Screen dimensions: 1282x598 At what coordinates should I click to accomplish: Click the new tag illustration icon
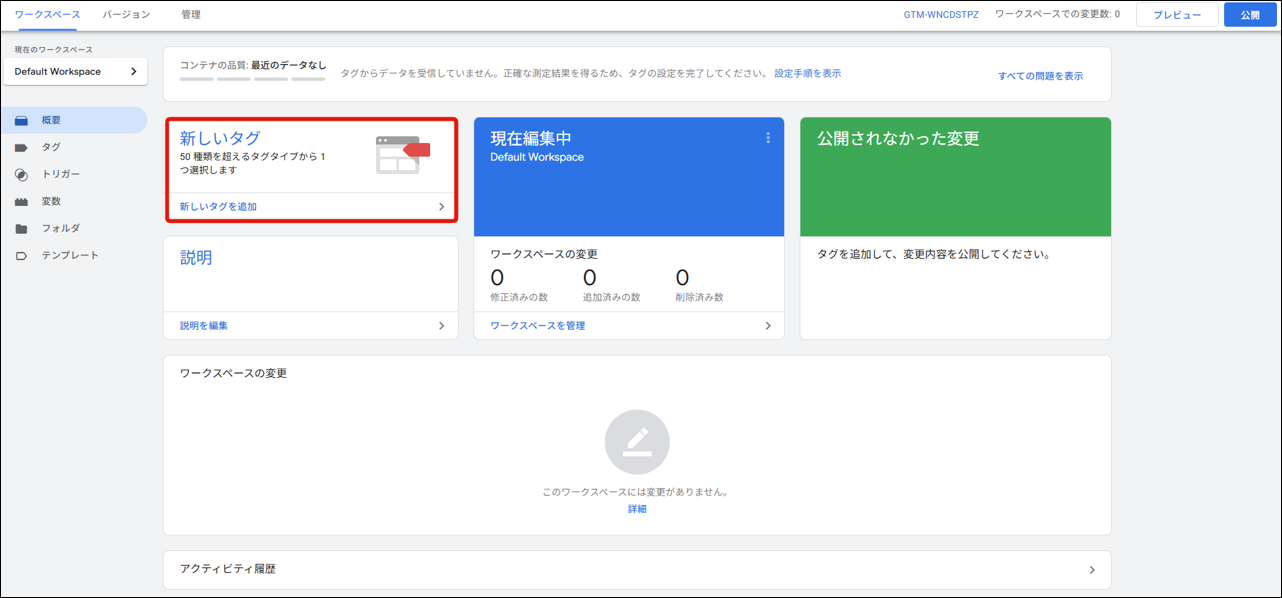tap(402, 155)
